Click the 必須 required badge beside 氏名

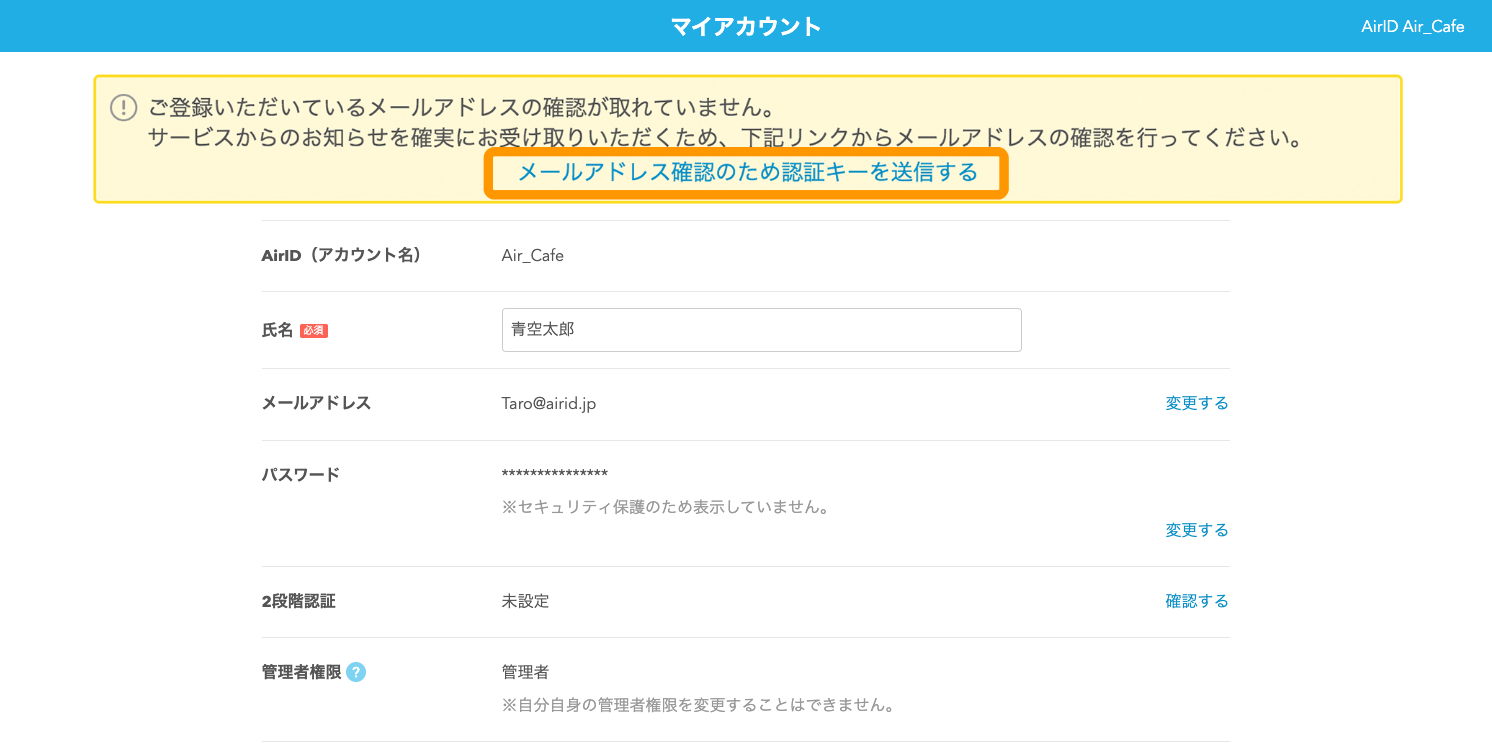pyautogui.click(x=314, y=330)
